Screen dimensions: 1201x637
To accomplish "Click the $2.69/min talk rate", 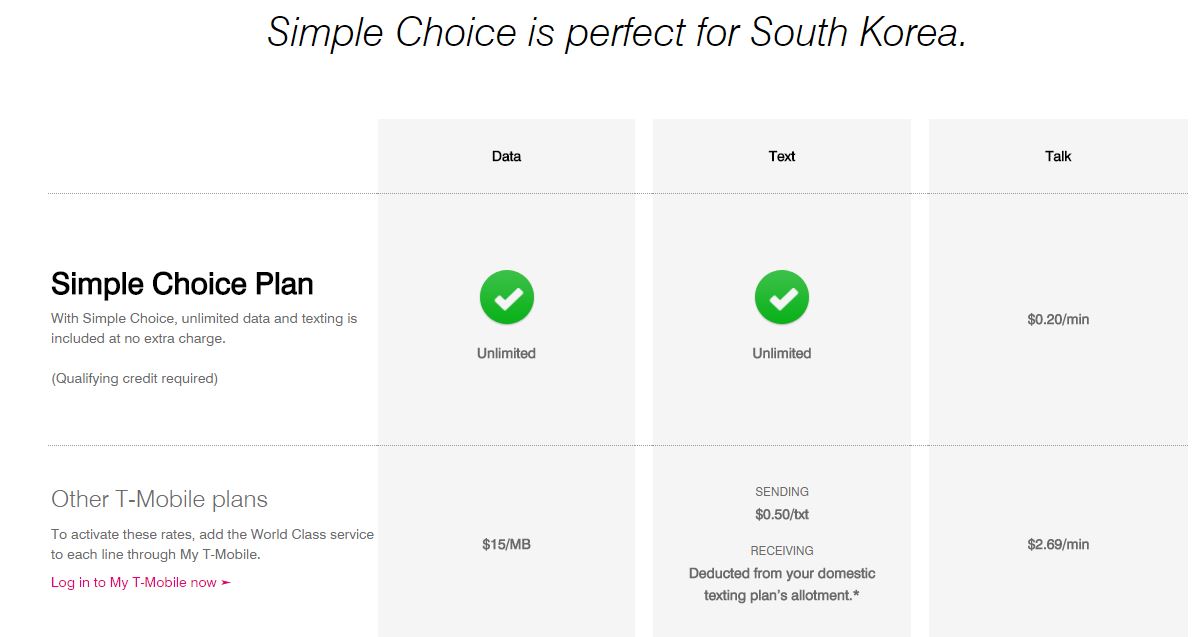I will (x=1058, y=545).
